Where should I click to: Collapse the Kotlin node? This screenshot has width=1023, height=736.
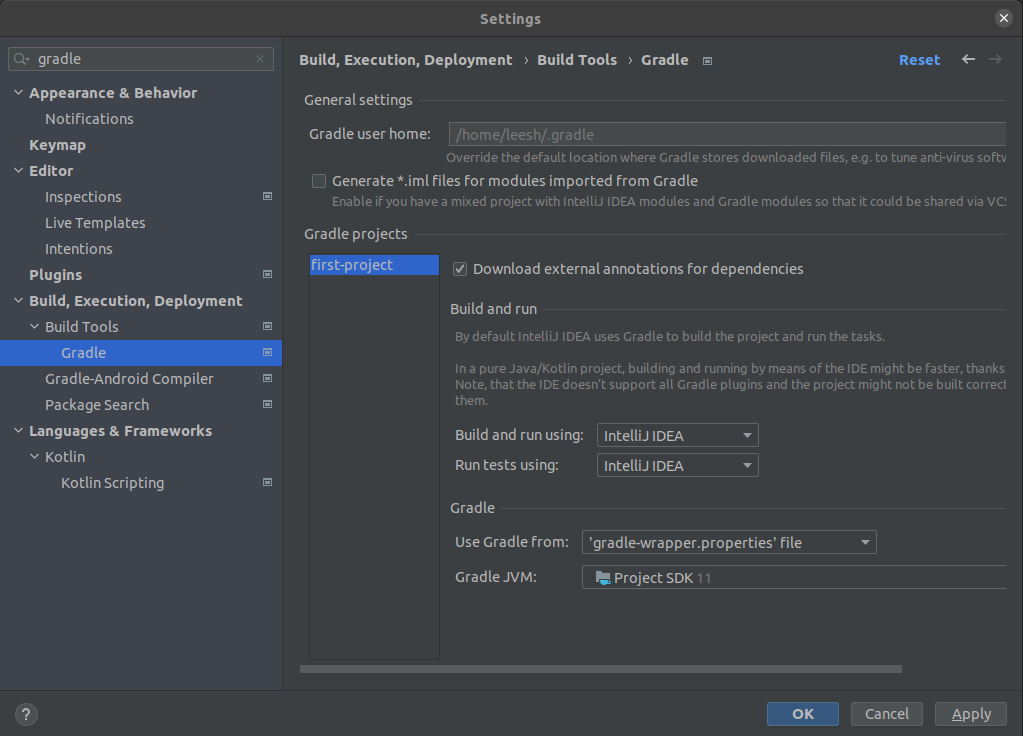[35, 456]
